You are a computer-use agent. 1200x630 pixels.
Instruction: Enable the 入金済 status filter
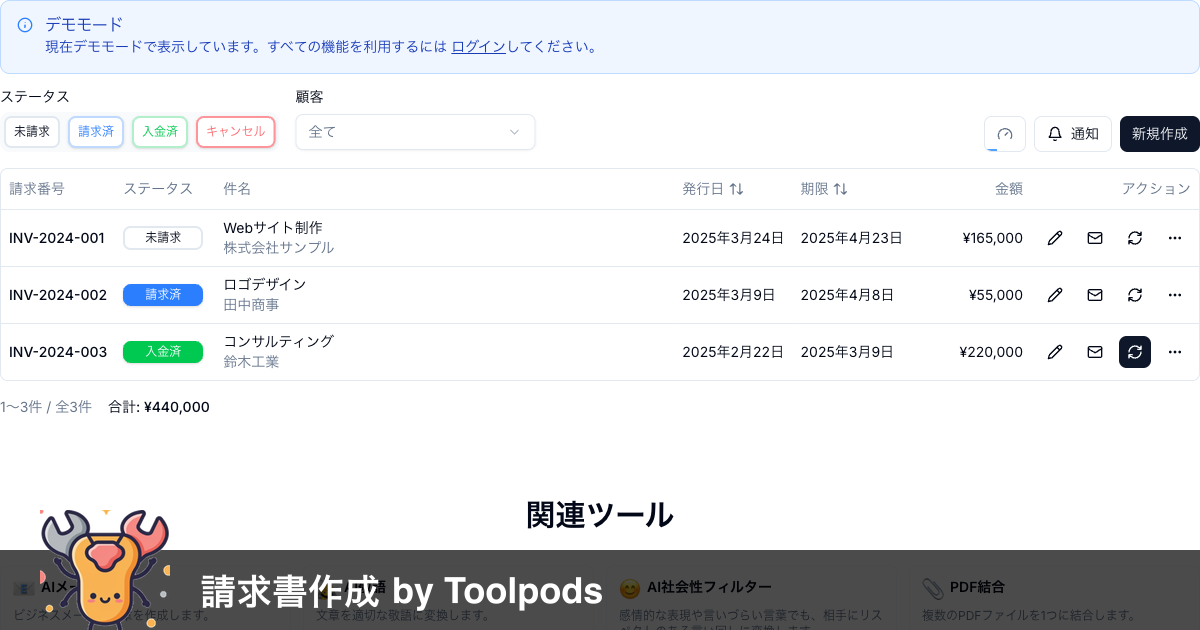(159, 131)
